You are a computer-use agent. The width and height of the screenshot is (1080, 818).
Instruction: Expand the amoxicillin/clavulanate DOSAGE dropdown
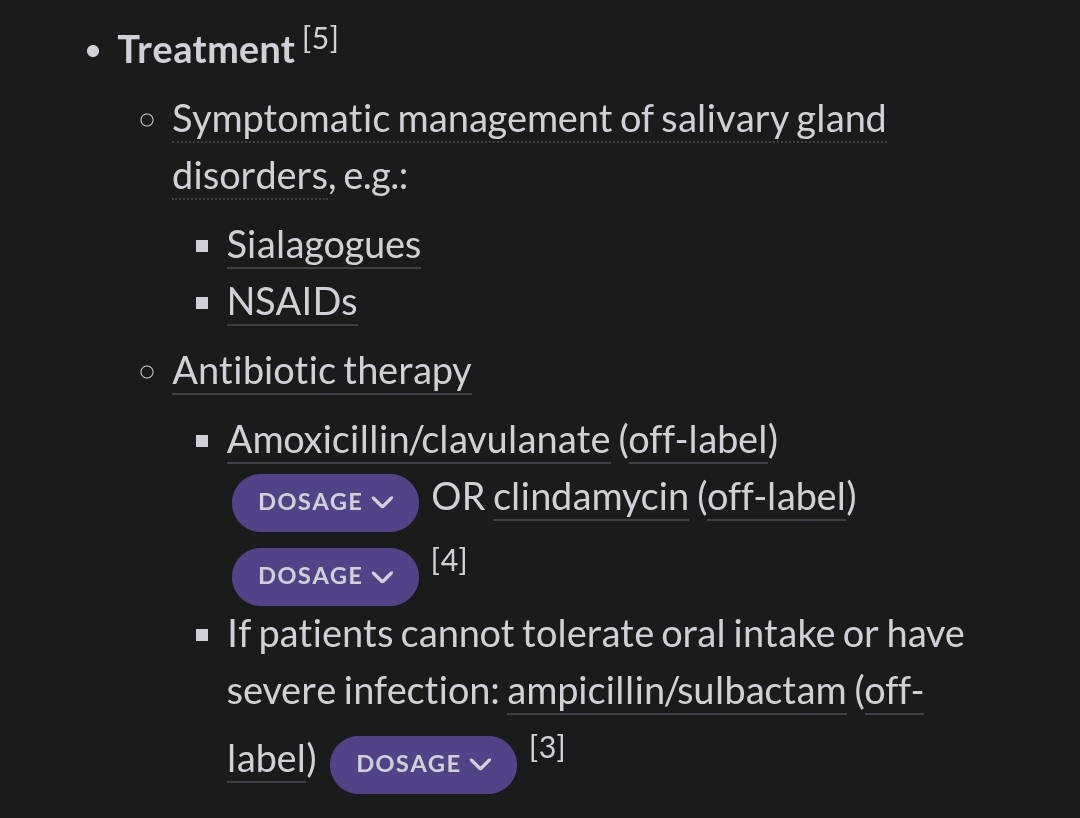324,502
